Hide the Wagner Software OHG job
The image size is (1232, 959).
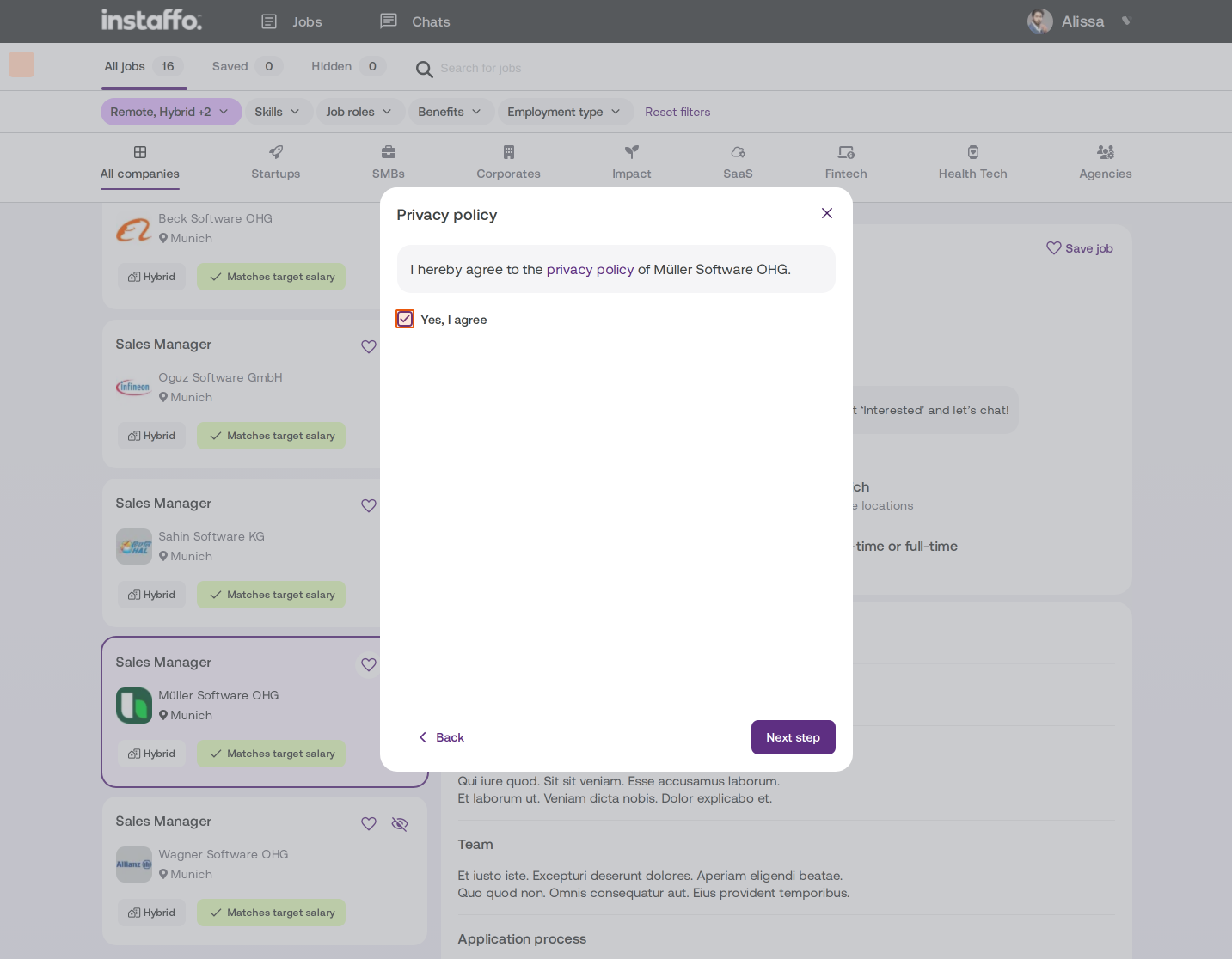pyautogui.click(x=400, y=823)
